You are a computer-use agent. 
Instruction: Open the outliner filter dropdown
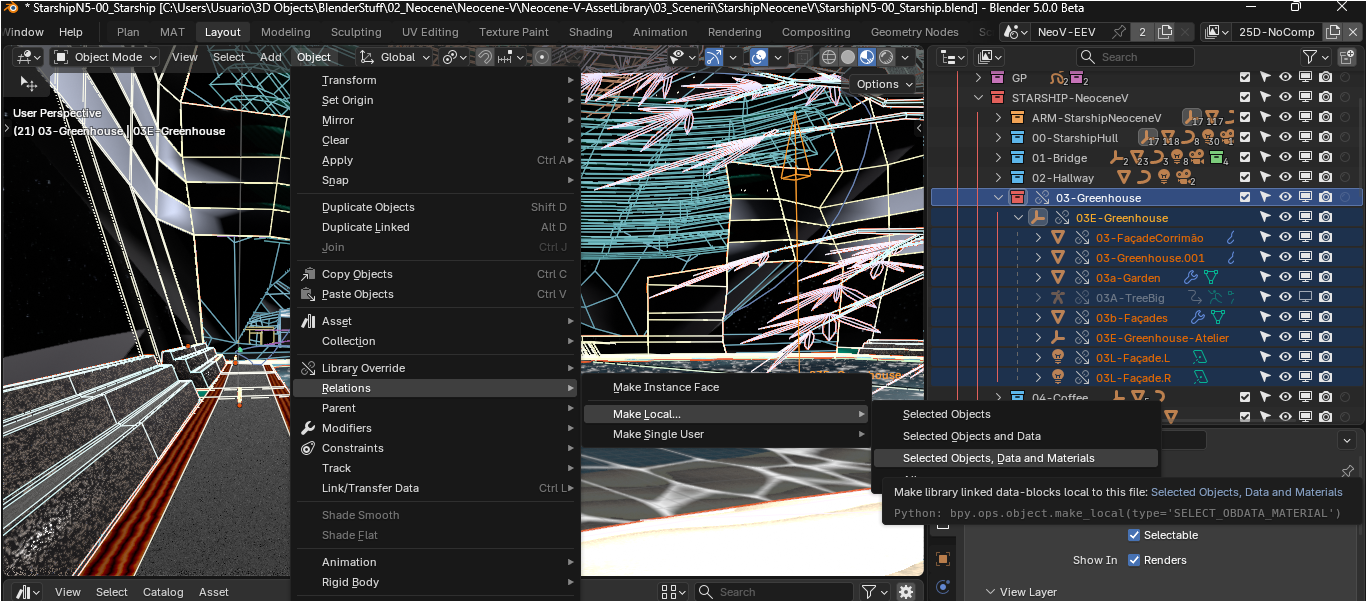[x=1315, y=57]
